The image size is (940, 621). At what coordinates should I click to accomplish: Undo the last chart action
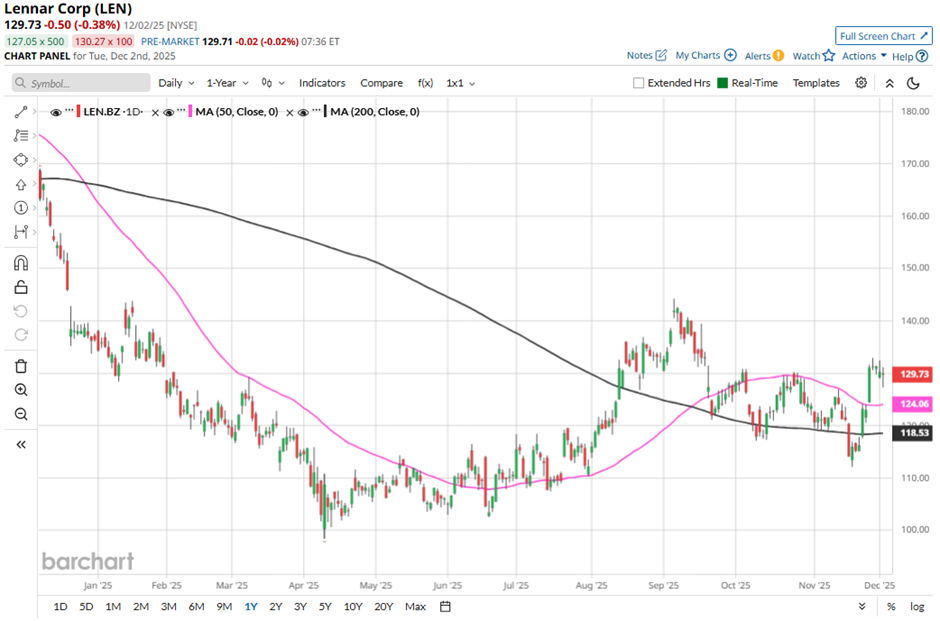click(21, 311)
